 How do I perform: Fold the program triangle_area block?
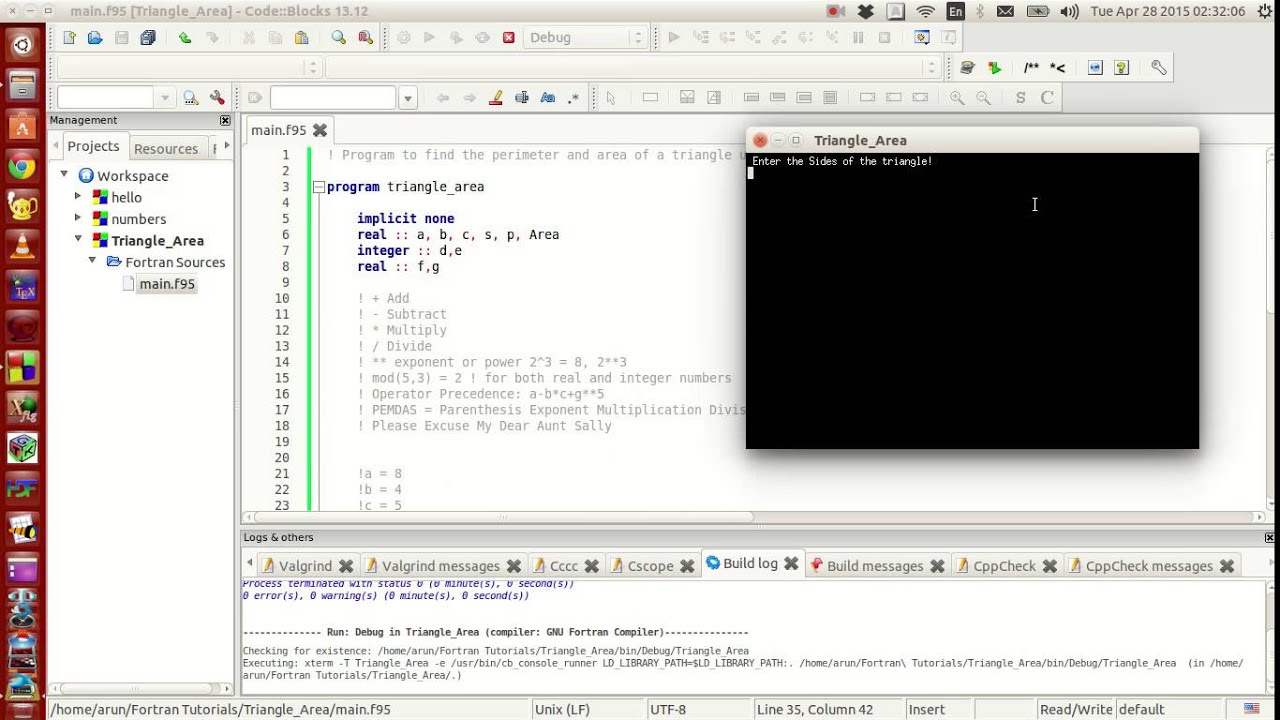coord(319,187)
